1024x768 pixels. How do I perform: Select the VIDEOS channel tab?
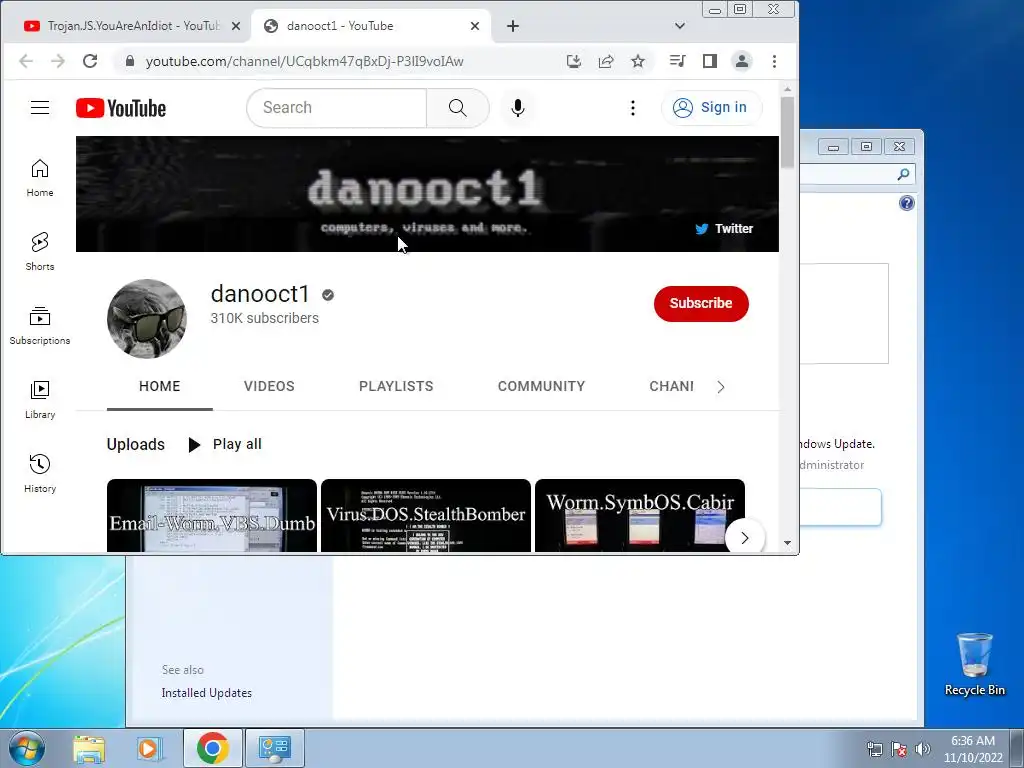(x=269, y=387)
